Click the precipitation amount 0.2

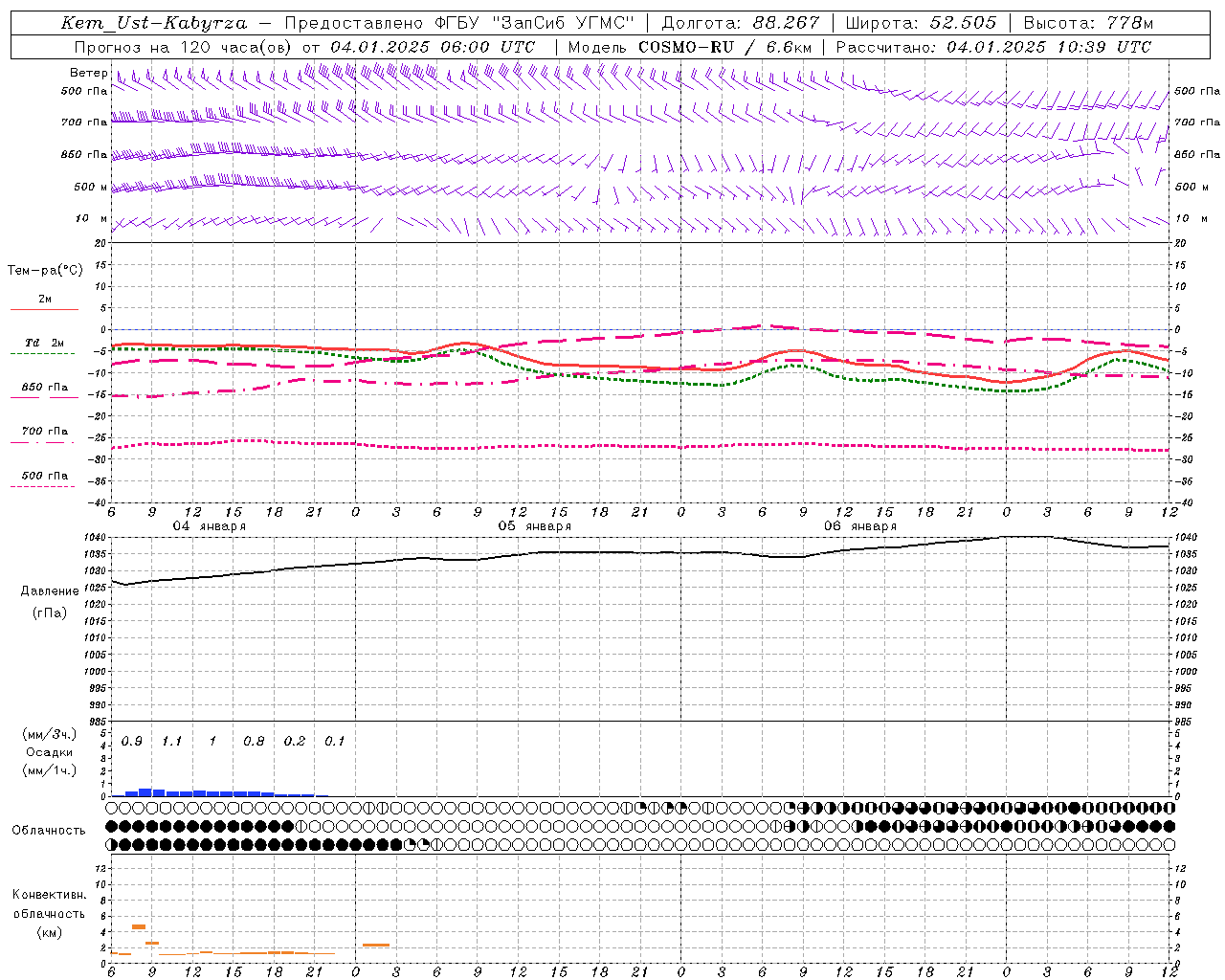pos(295,742)
